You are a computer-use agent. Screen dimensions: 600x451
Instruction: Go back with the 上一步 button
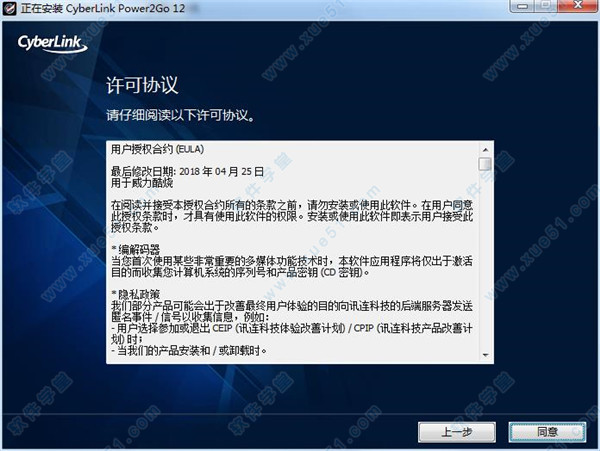(x=457, y=432)
